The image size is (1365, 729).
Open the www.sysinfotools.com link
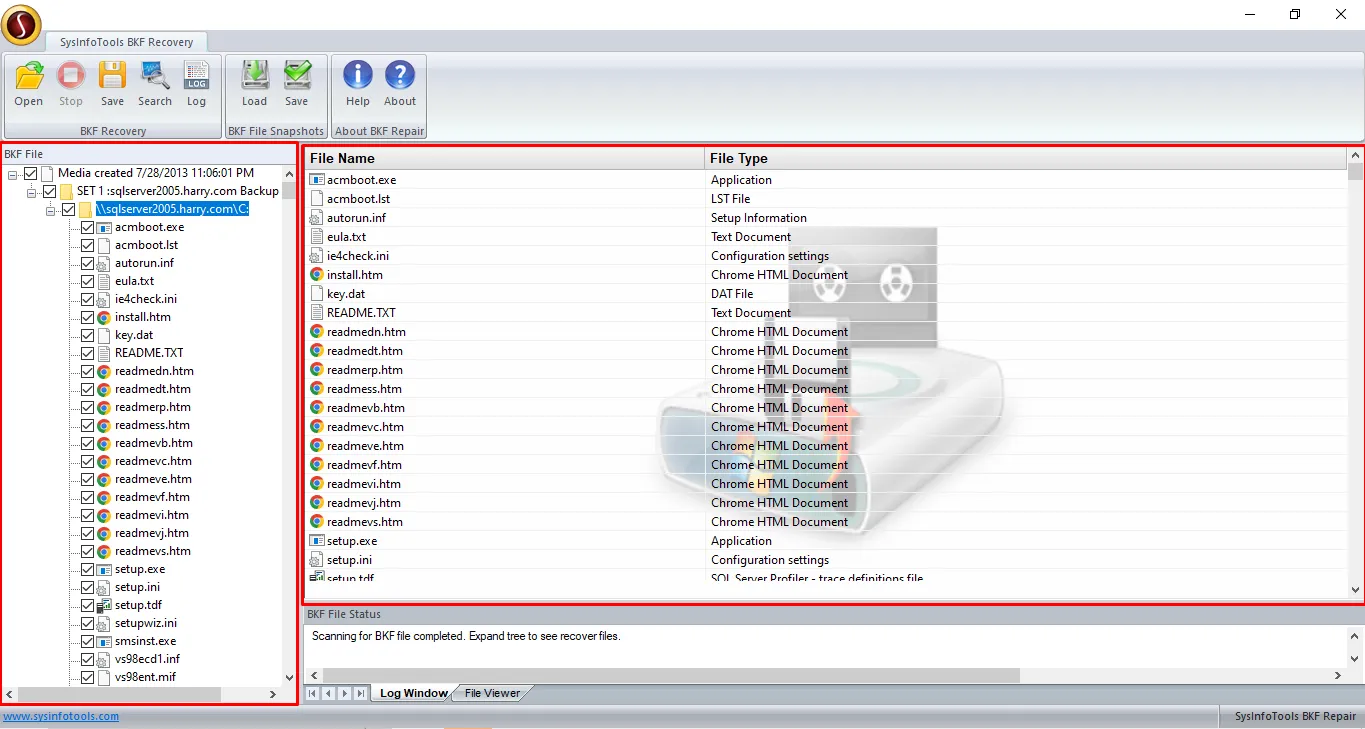[x=61, y=716]
